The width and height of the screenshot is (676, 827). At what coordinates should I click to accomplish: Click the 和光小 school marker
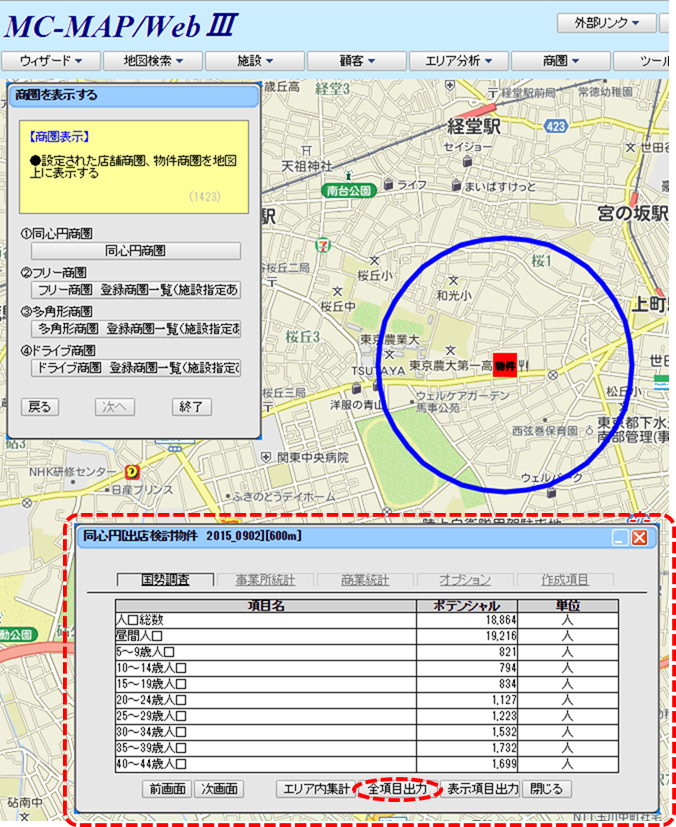[453, 280]
